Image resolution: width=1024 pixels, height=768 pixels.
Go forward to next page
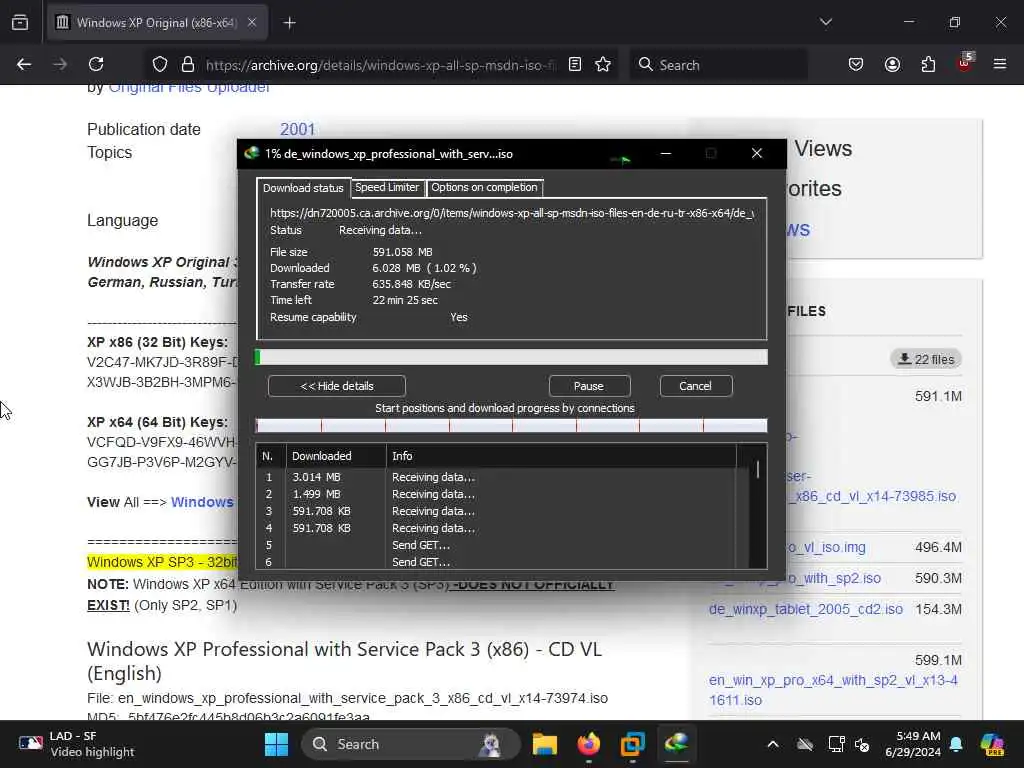(60, 65)
